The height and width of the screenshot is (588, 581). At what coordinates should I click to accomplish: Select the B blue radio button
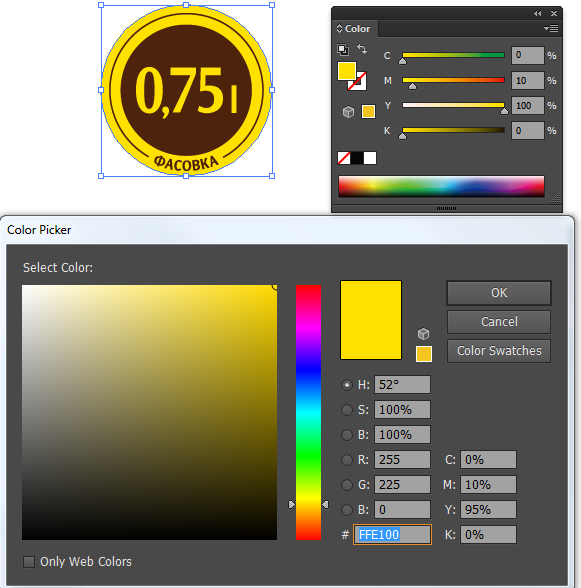click(x=347, y=510)
